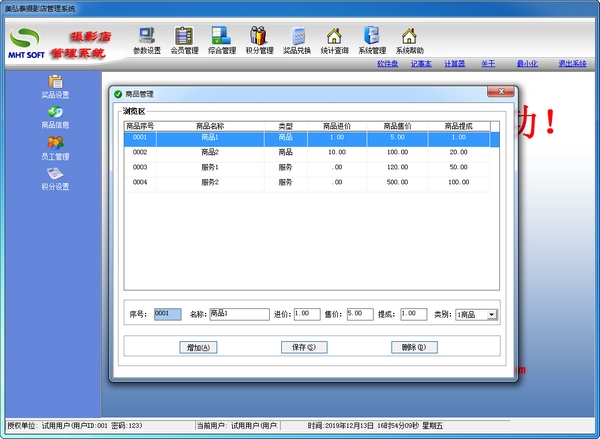
Task: Click the 奖品兑换 prize exchange icon
Action: 296,40
